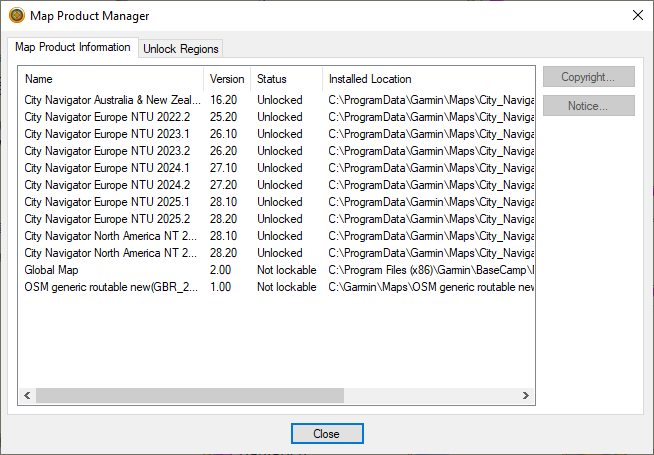654x455 pixels.
Task: Click Unlocked status for Europe NTU 2022.2
Action: tap(279, 117)
